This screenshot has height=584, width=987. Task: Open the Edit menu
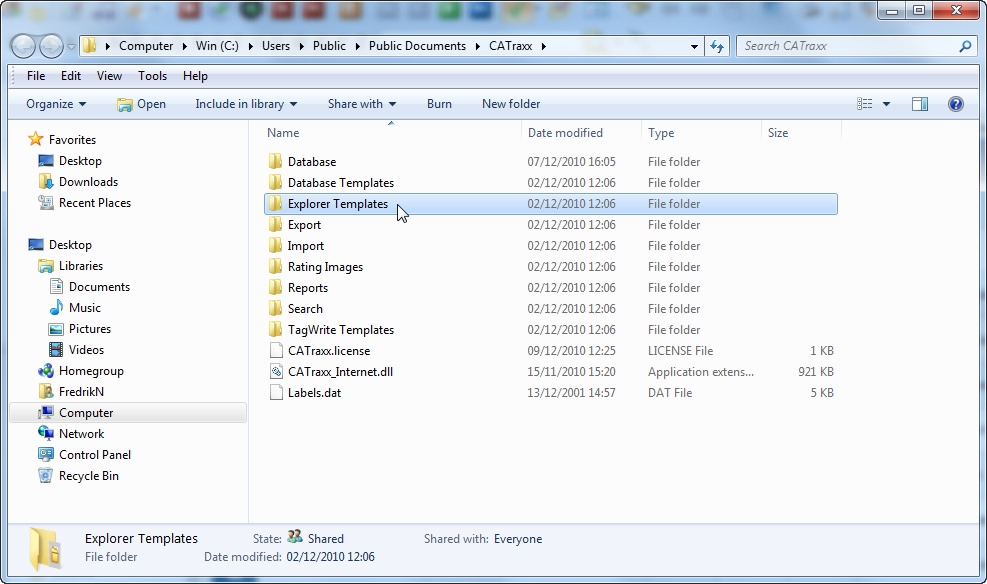click(70, 76)
